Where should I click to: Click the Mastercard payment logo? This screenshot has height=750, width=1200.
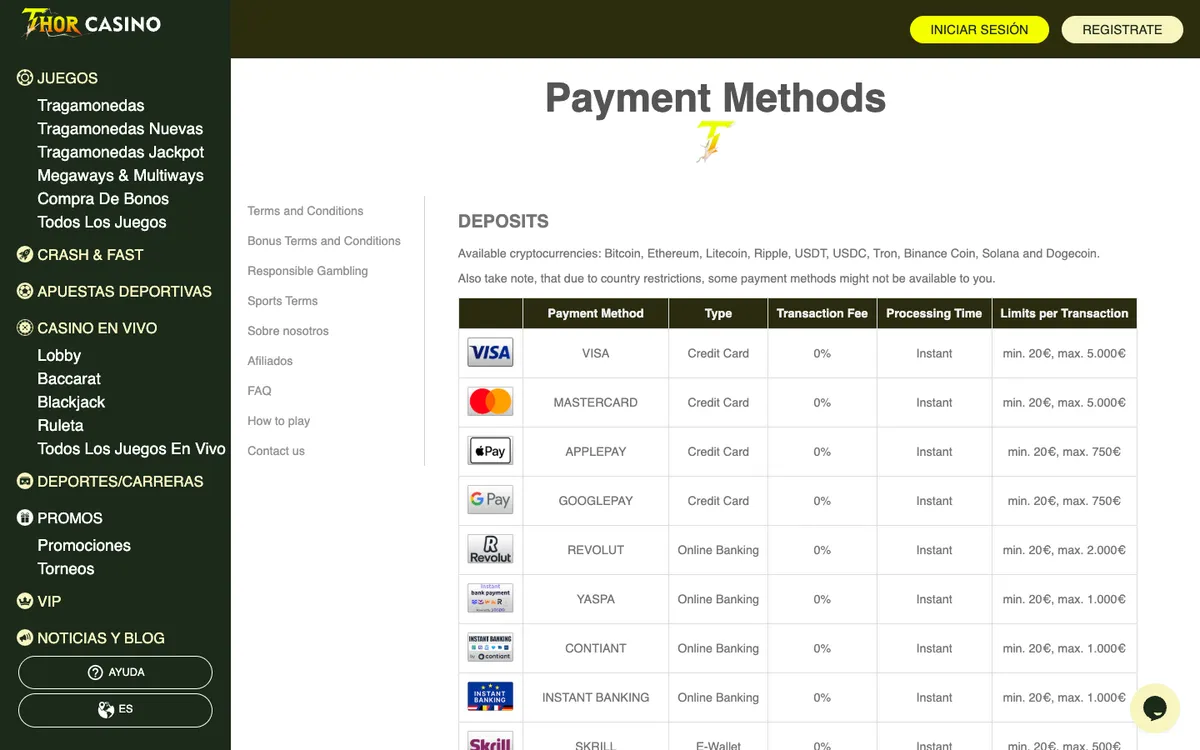click(490, 402)
